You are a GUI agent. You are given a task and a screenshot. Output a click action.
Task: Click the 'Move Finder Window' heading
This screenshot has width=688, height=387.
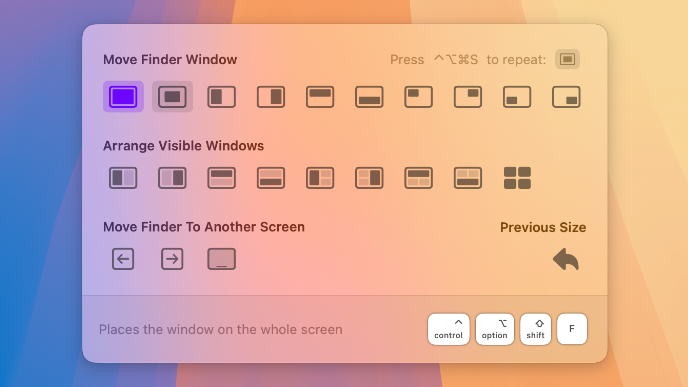tap(170, 60)
